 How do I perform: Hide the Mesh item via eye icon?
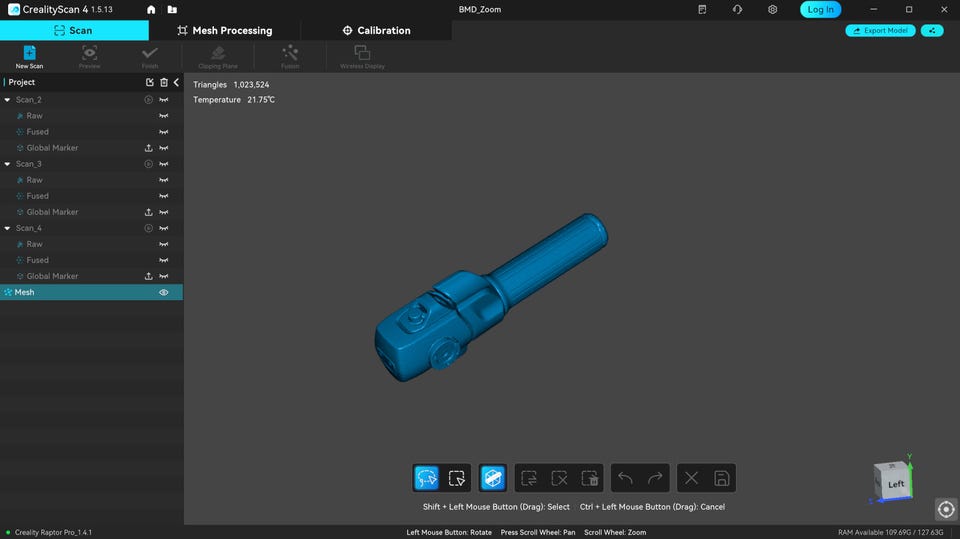(164, 293)
